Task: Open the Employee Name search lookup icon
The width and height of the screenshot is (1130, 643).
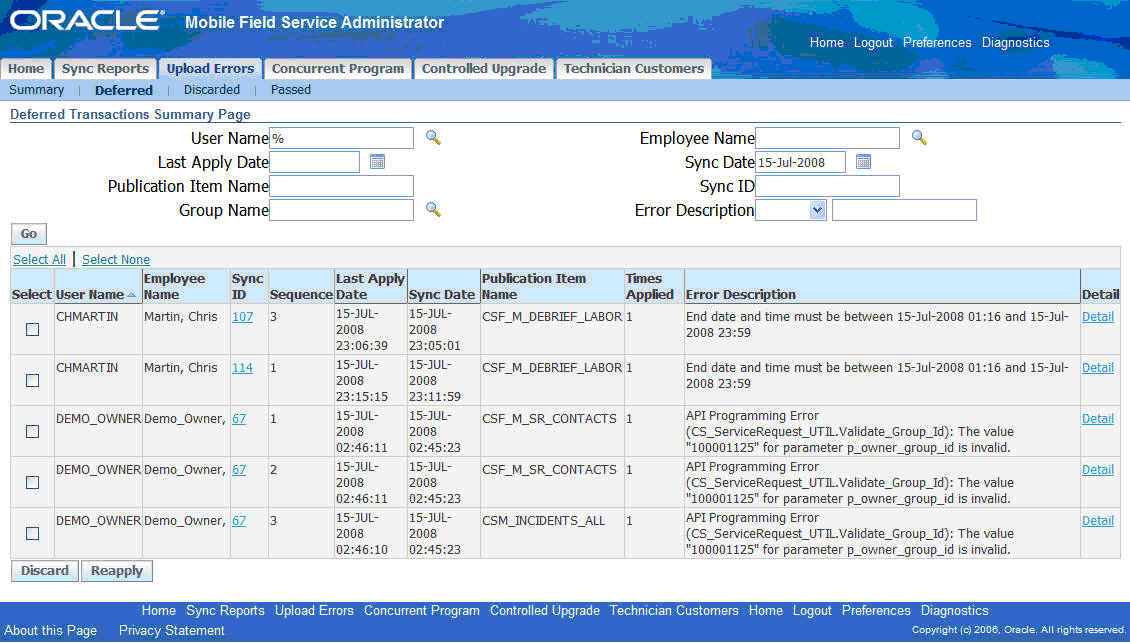Action: [919, 137]
